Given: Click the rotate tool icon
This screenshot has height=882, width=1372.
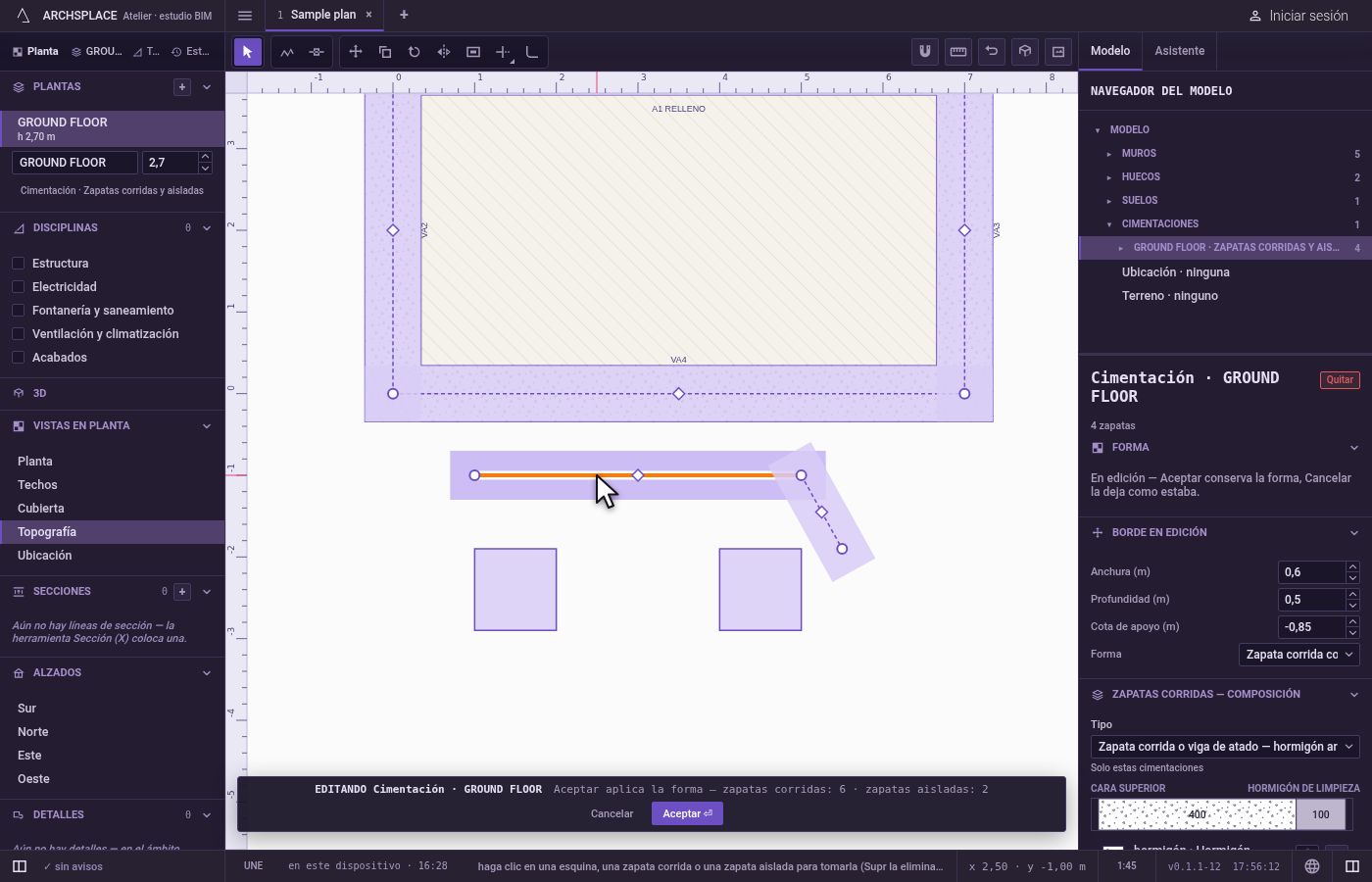Looking at the screenshot, I should (x=415, y=52).
